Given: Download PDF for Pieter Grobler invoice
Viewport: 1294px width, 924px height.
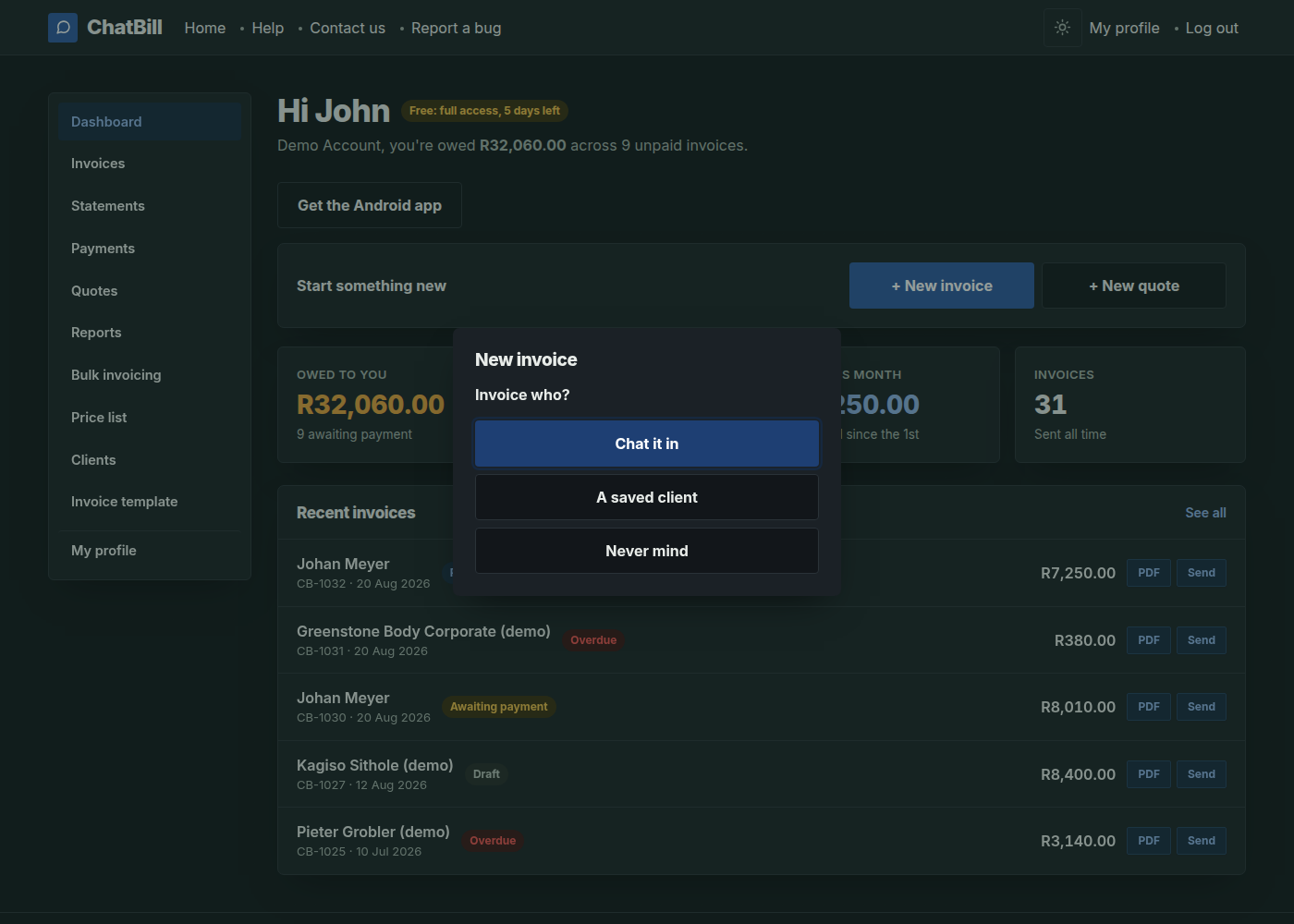Looking at the screenshot, I should click(1149, 841).
